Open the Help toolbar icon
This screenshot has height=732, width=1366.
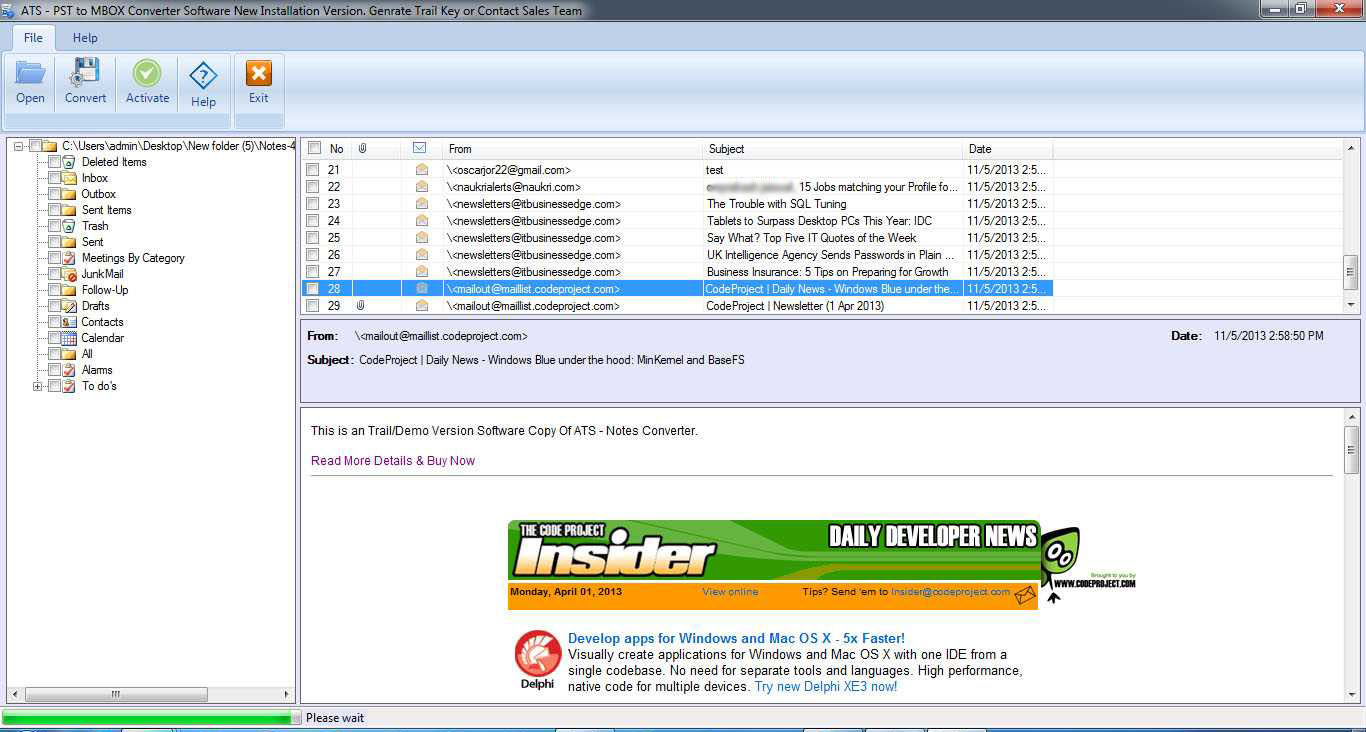(x=203, y=76)
